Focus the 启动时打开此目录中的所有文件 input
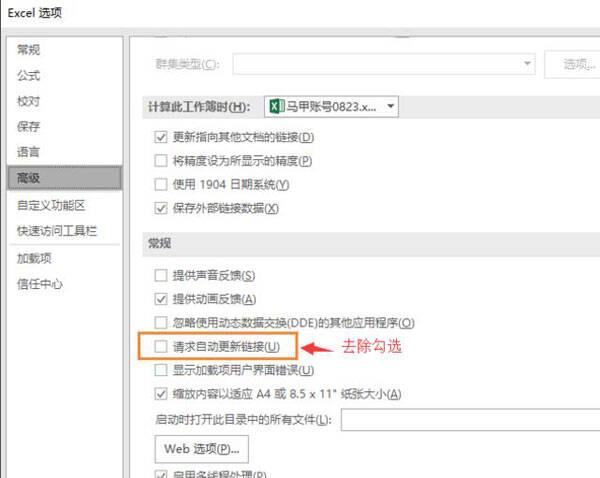The image size is (600, 478). point(470,420)
